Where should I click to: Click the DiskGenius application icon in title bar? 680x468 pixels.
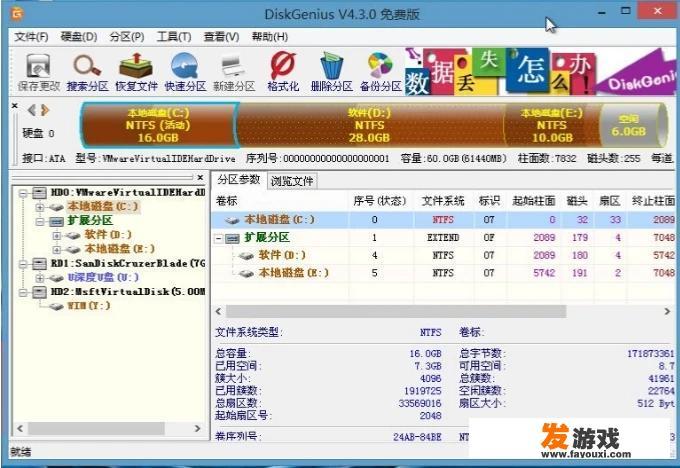click(x=17, y=14)
